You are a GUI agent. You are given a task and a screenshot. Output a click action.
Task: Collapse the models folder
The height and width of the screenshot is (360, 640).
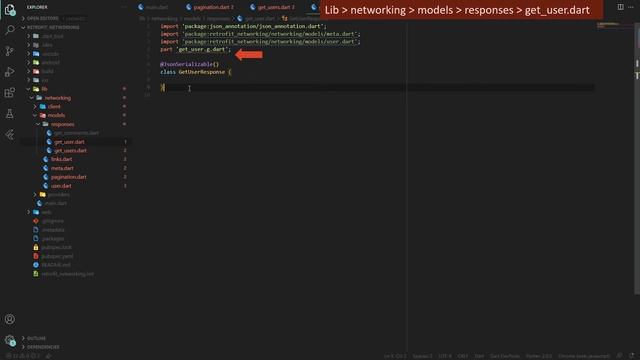56,116
